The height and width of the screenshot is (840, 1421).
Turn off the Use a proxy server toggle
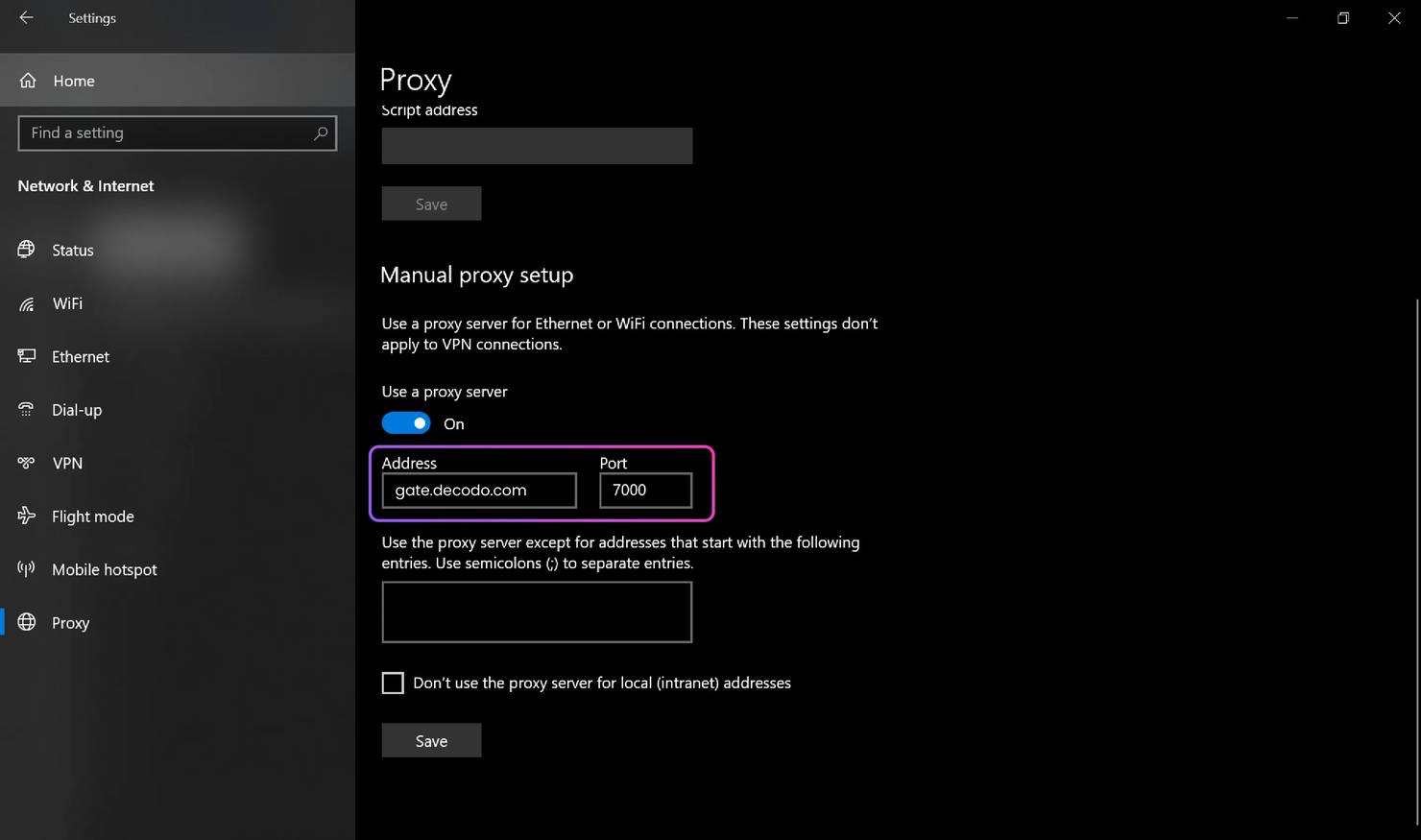coord(406,423)
